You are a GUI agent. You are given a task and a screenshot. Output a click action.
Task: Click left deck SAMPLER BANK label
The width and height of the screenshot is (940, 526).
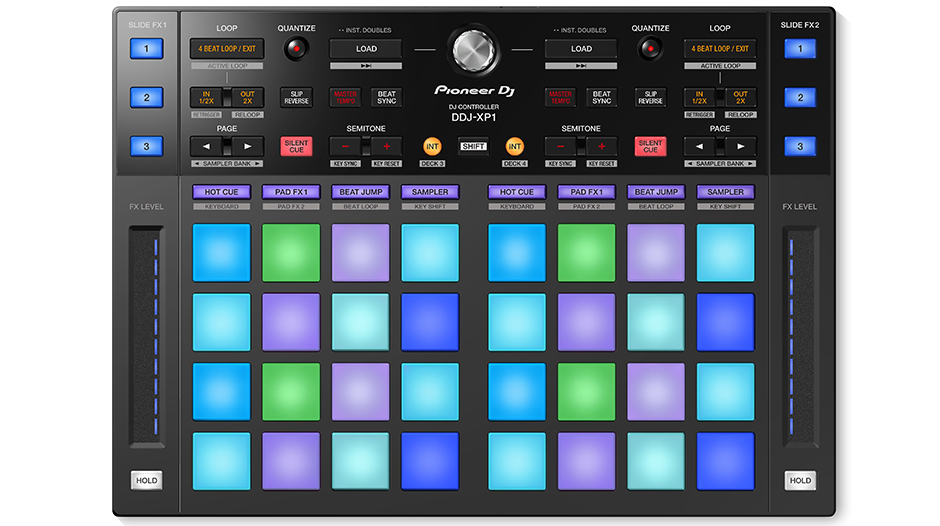pyautogui.click(x=227, y=163)
